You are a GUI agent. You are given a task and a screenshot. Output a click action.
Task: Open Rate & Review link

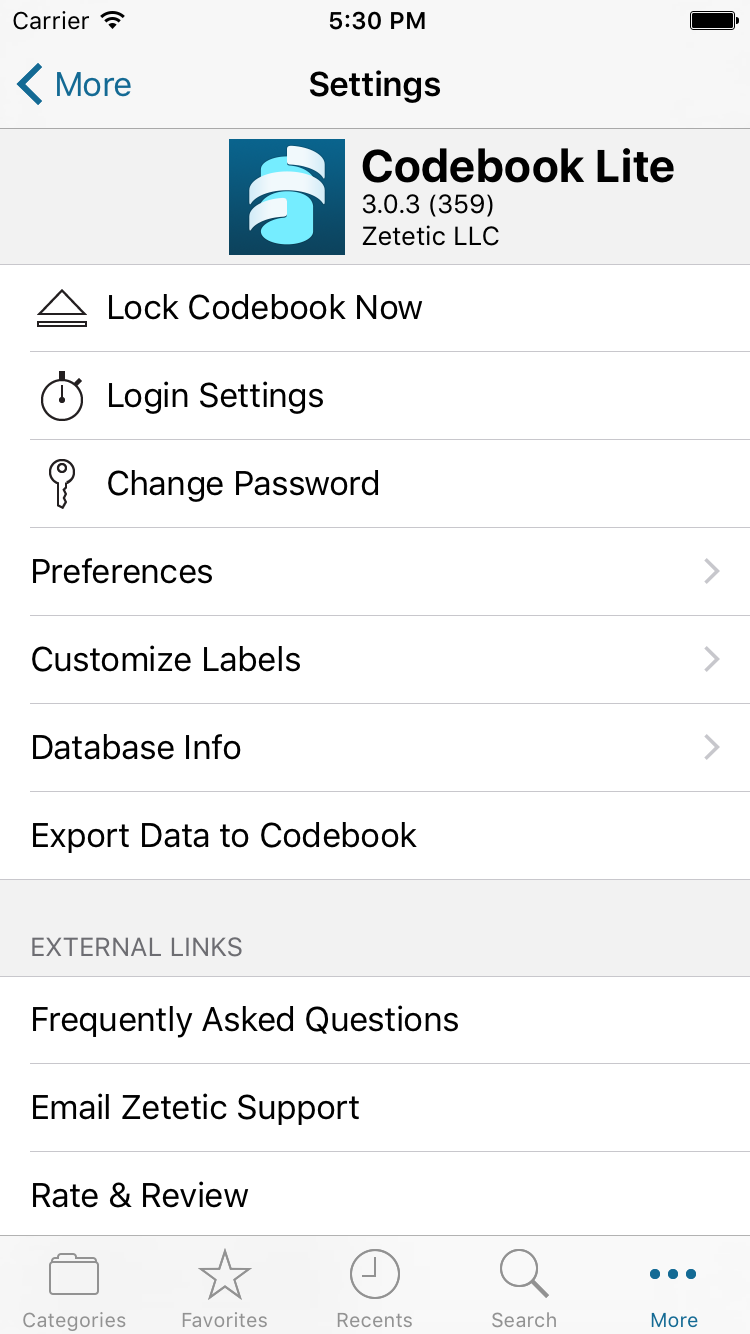pos(375,1195)
